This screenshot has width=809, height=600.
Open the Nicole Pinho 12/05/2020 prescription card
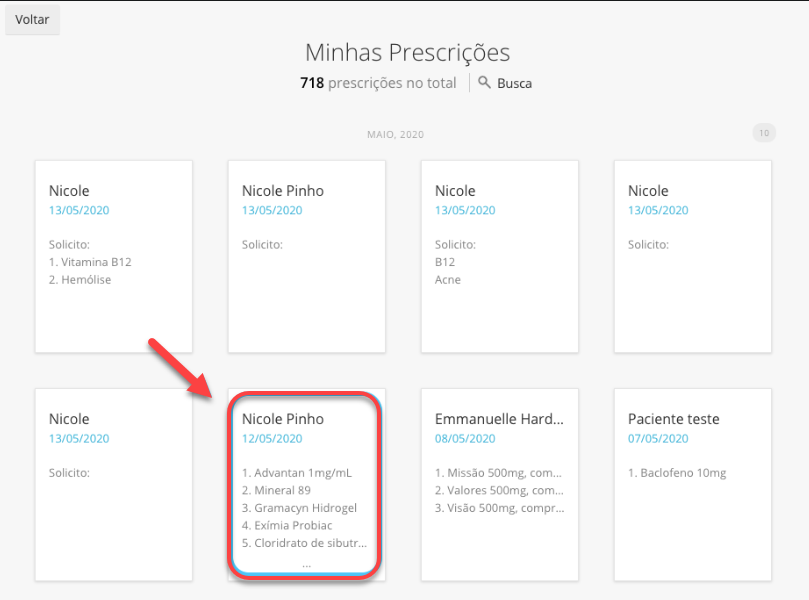[x=306, y=484]
